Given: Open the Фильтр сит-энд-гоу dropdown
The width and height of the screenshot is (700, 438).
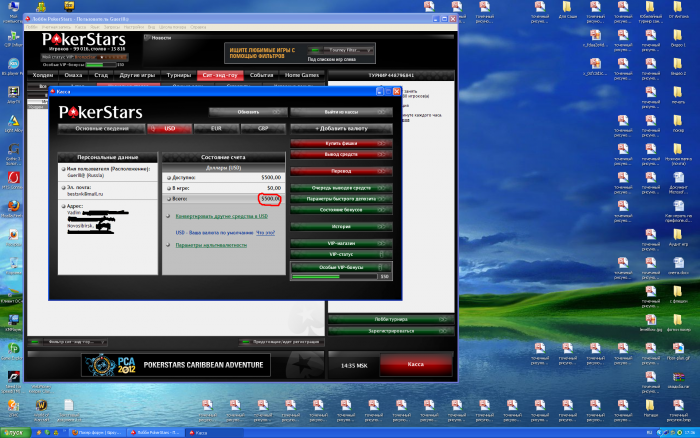Looking at the screenshot, I should [x=68, y=342].
